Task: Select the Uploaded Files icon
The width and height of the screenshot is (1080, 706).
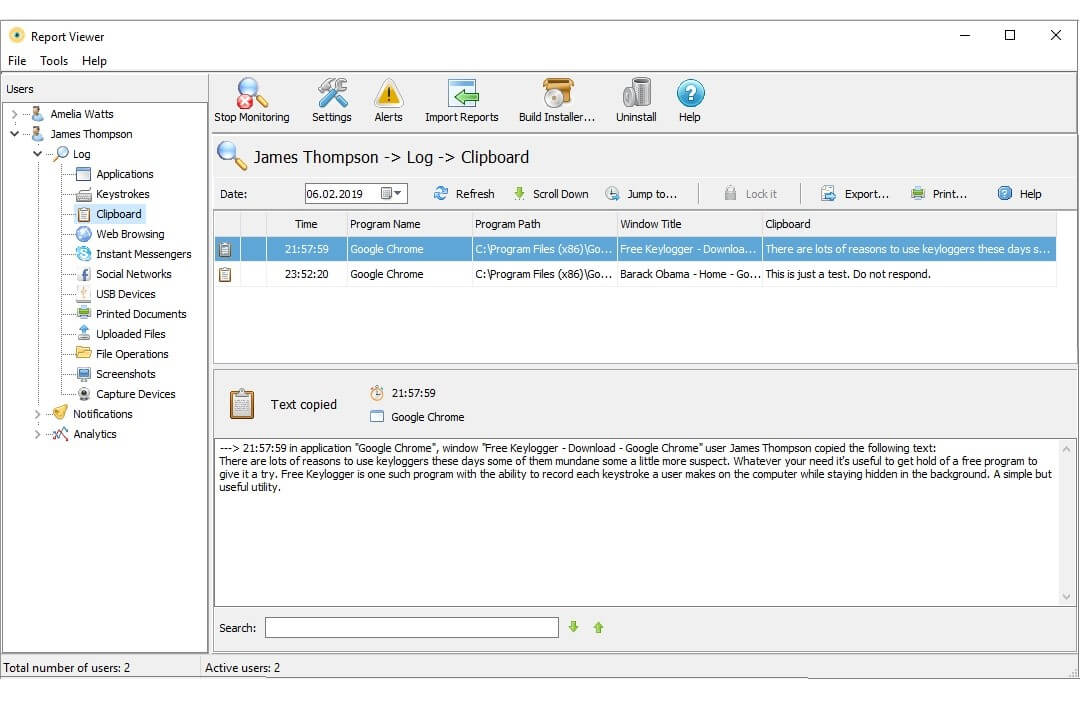Action: pyautogui.click(x=83, y=333)
